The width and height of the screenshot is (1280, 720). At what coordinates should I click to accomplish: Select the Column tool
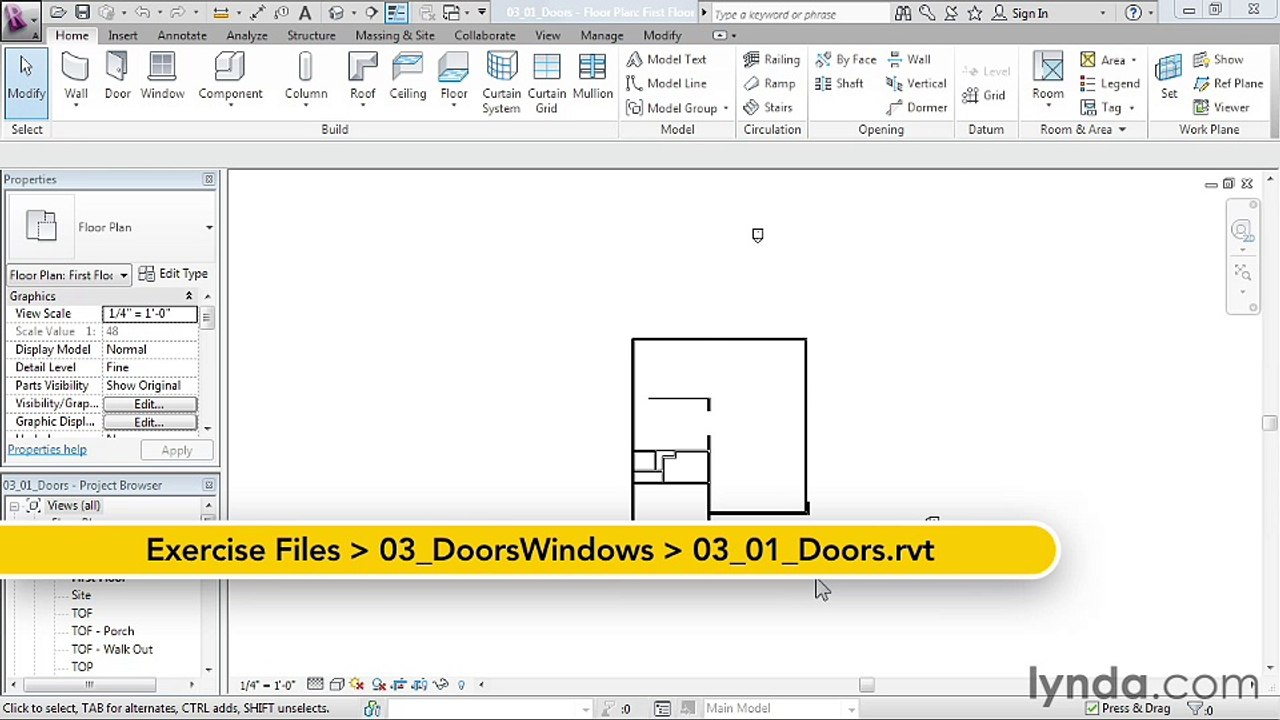305,78
